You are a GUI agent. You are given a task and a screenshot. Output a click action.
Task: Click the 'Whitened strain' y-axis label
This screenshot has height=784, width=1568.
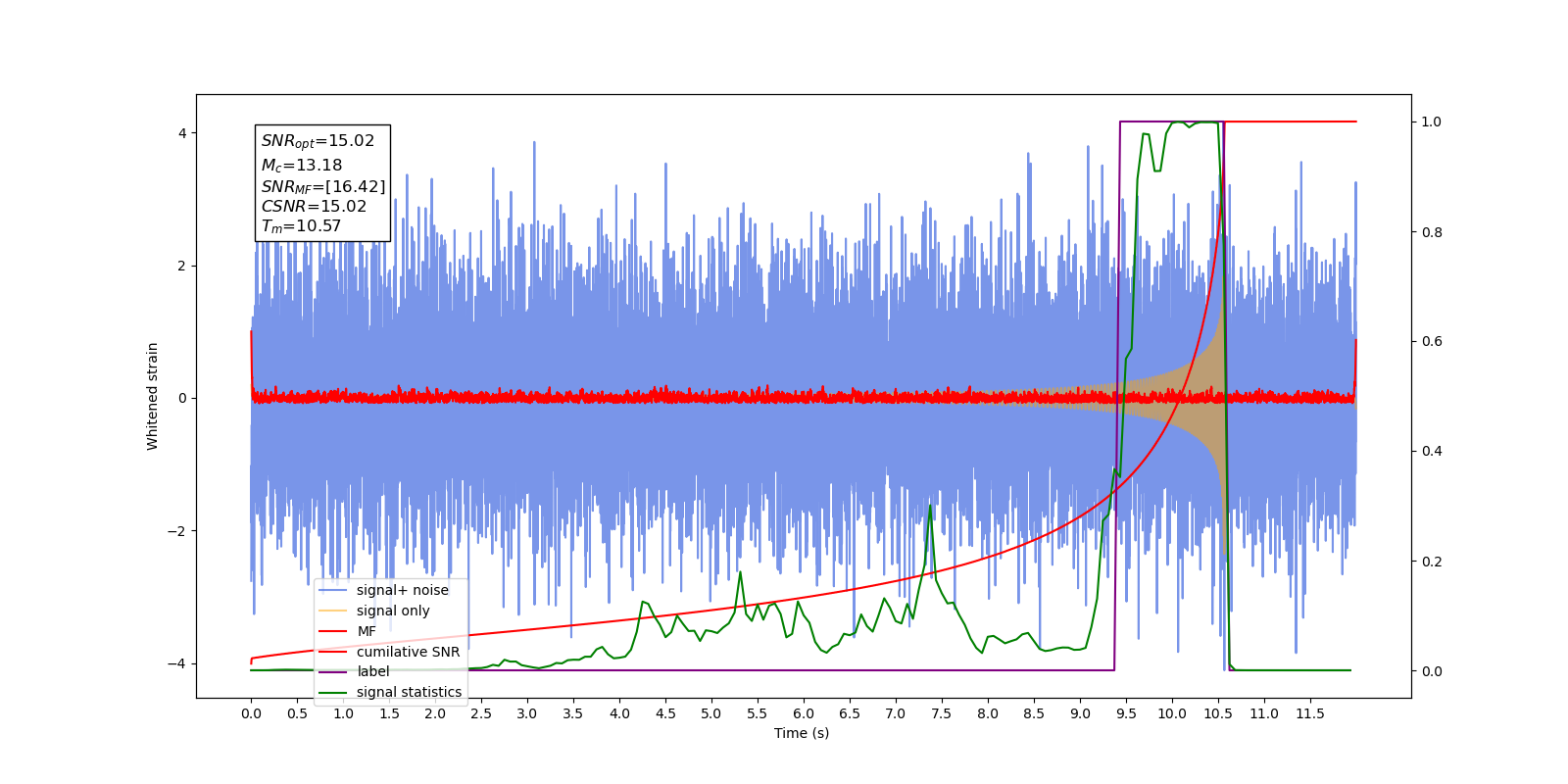pyautogui.click(x=152, y=396)
